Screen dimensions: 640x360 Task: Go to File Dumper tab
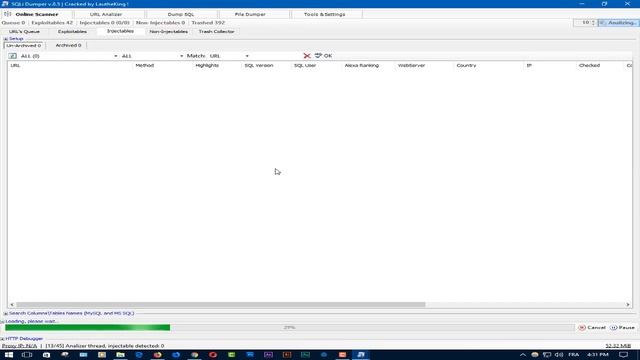click(250, 14)
